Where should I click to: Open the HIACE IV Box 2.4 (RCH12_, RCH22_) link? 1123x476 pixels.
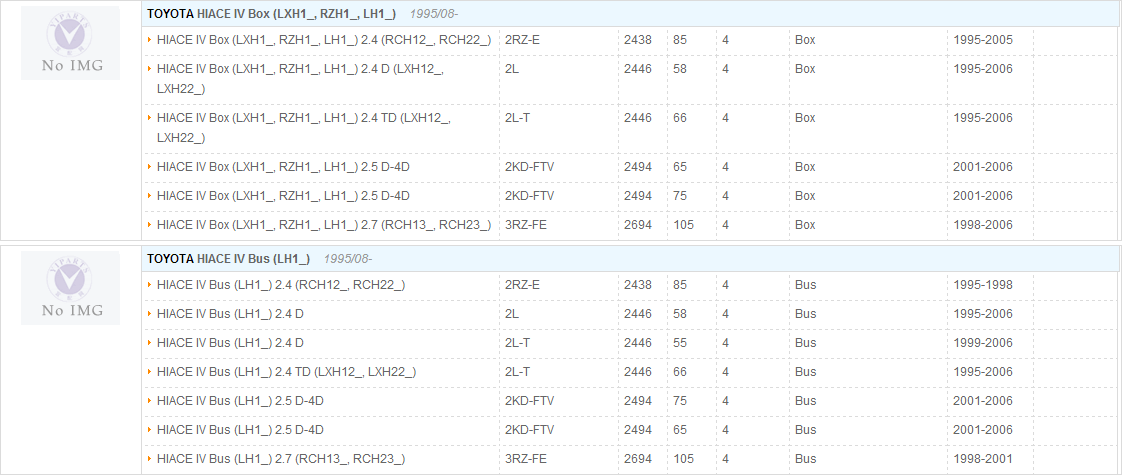(324, 40)
